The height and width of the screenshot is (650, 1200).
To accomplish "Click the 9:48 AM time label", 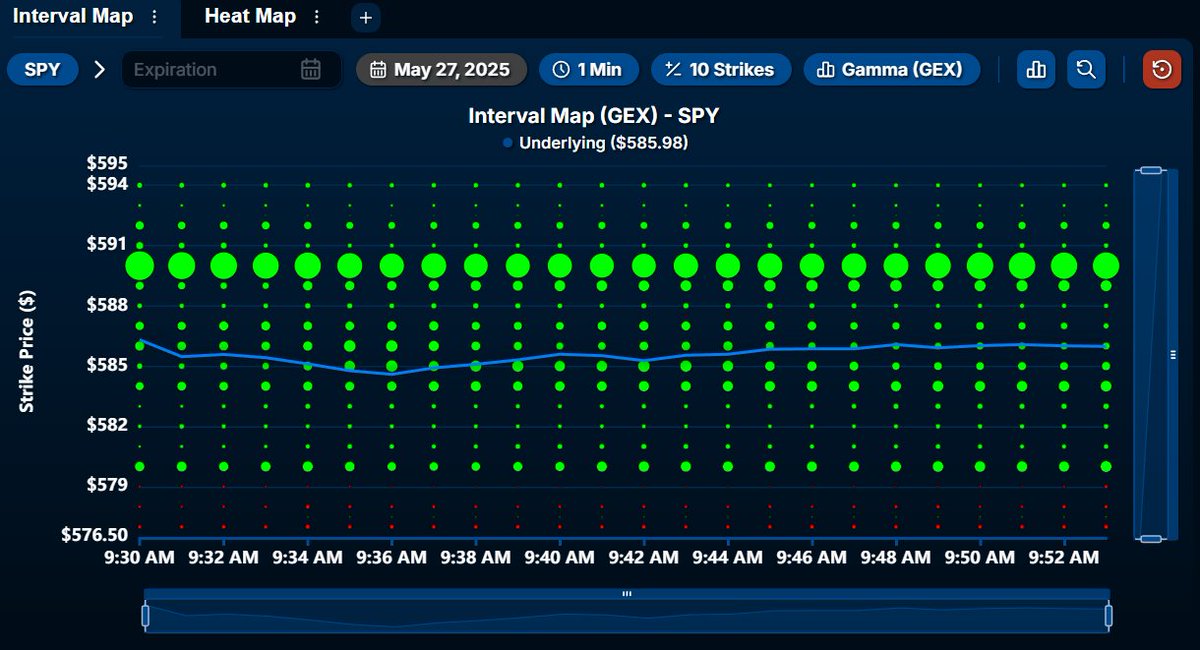I will pyautogui.click(x=896, y=556).
